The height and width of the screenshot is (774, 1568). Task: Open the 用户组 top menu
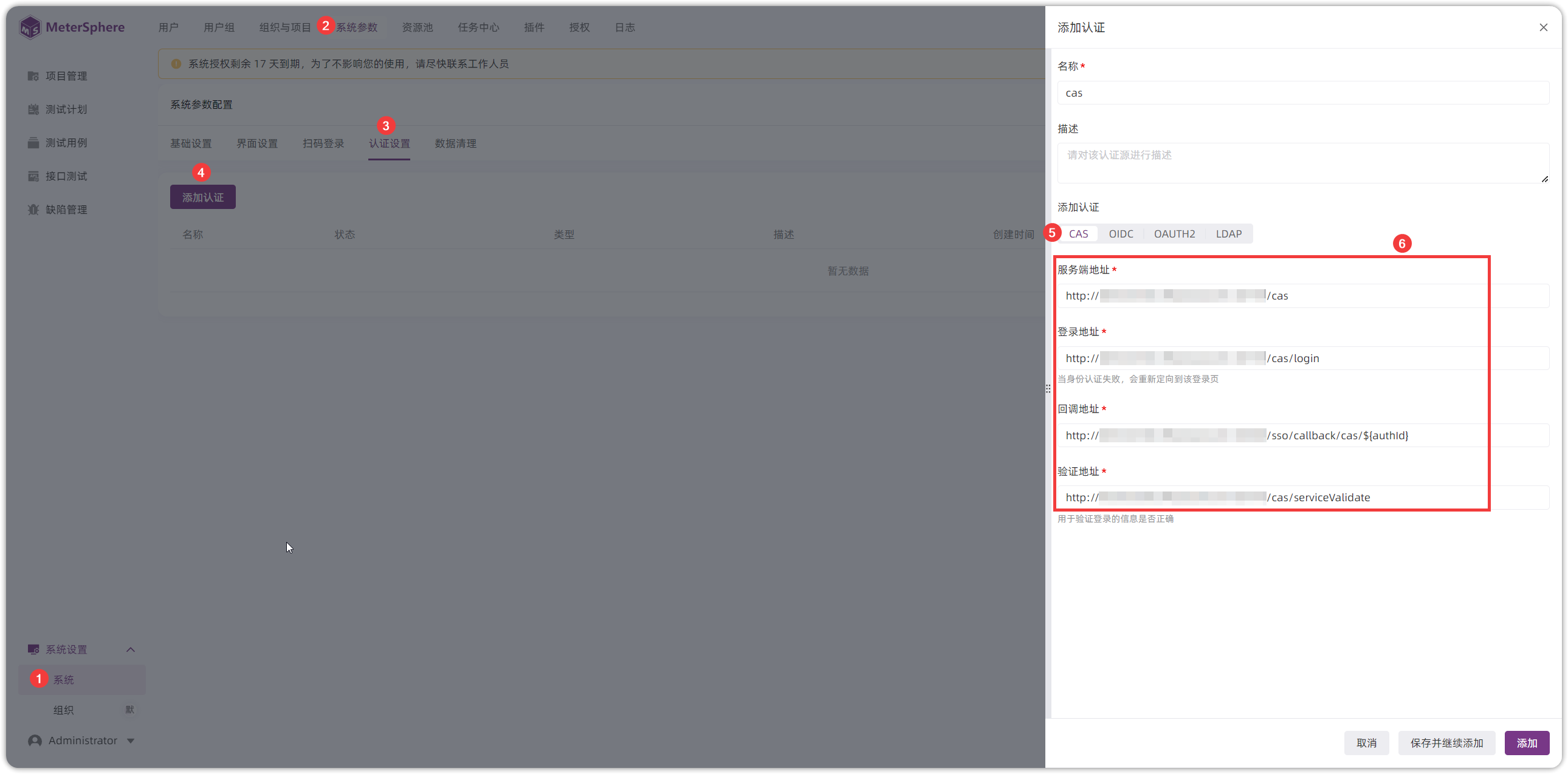(219, 27)
